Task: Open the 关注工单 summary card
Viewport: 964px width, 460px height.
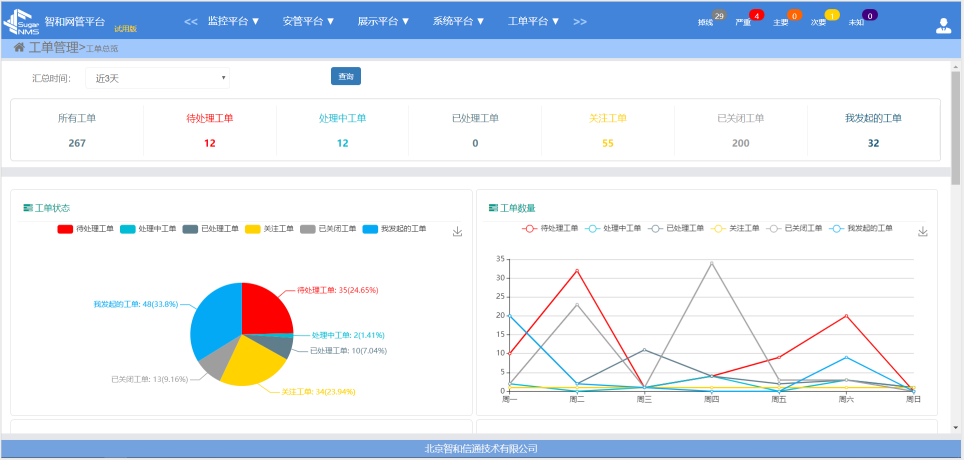Action: (x=608, y=130)
